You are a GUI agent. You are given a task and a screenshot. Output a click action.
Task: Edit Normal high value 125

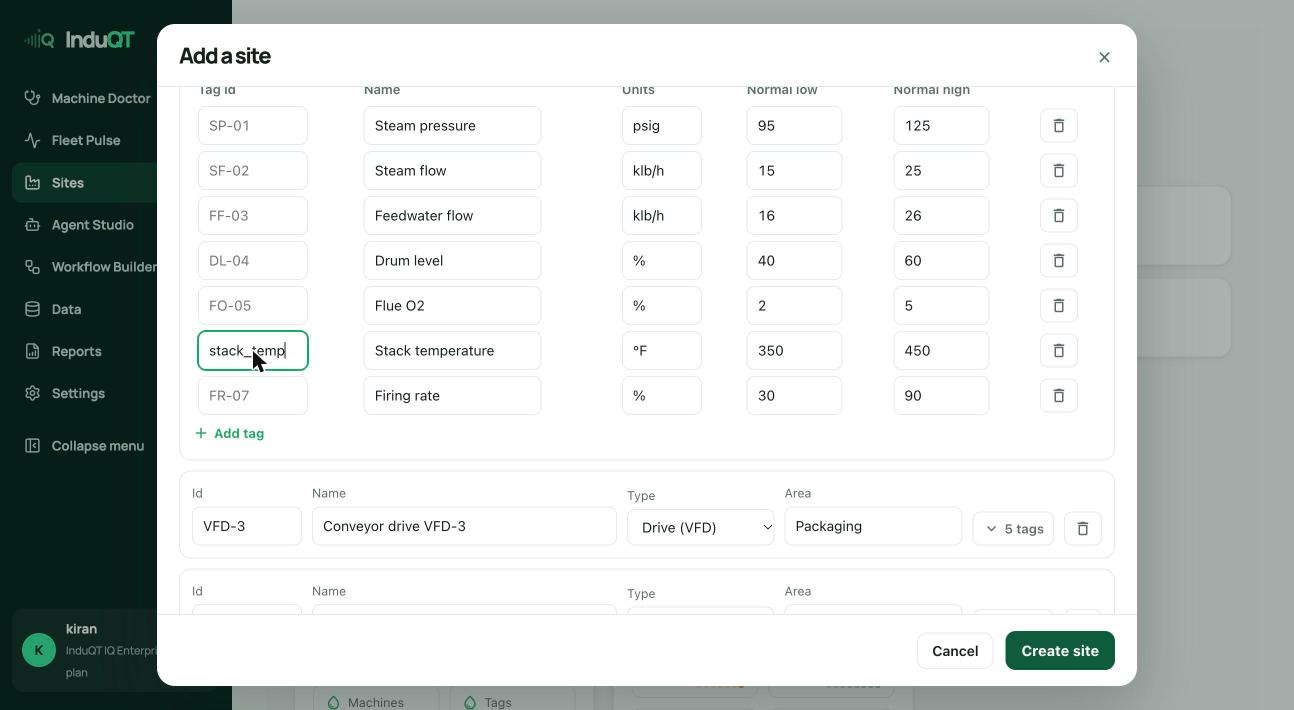click(941, 126)
